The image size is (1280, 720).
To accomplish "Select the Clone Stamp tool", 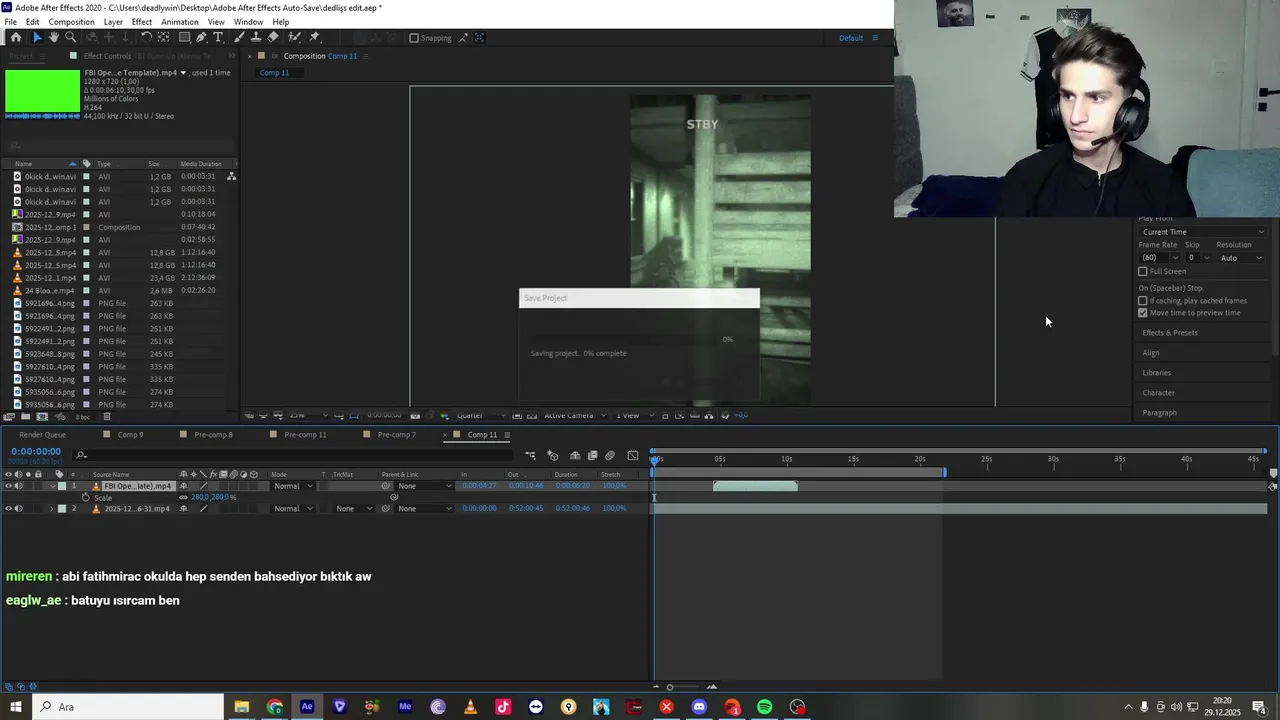I will coord(256,37).
